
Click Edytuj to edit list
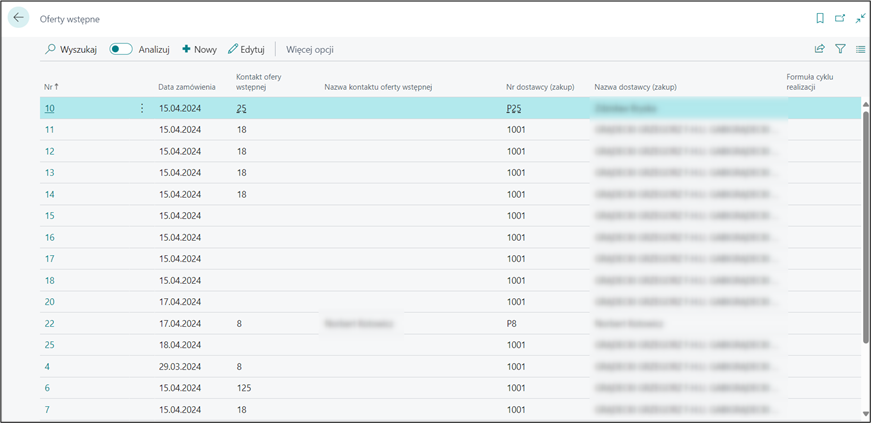246,49
